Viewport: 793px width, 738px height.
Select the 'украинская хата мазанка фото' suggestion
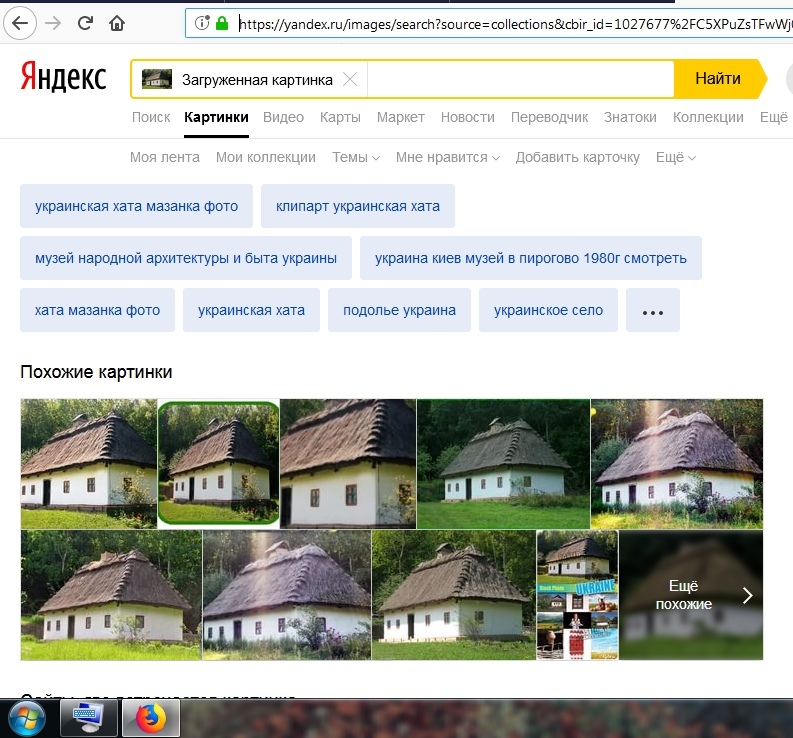[x=136, y=206]
